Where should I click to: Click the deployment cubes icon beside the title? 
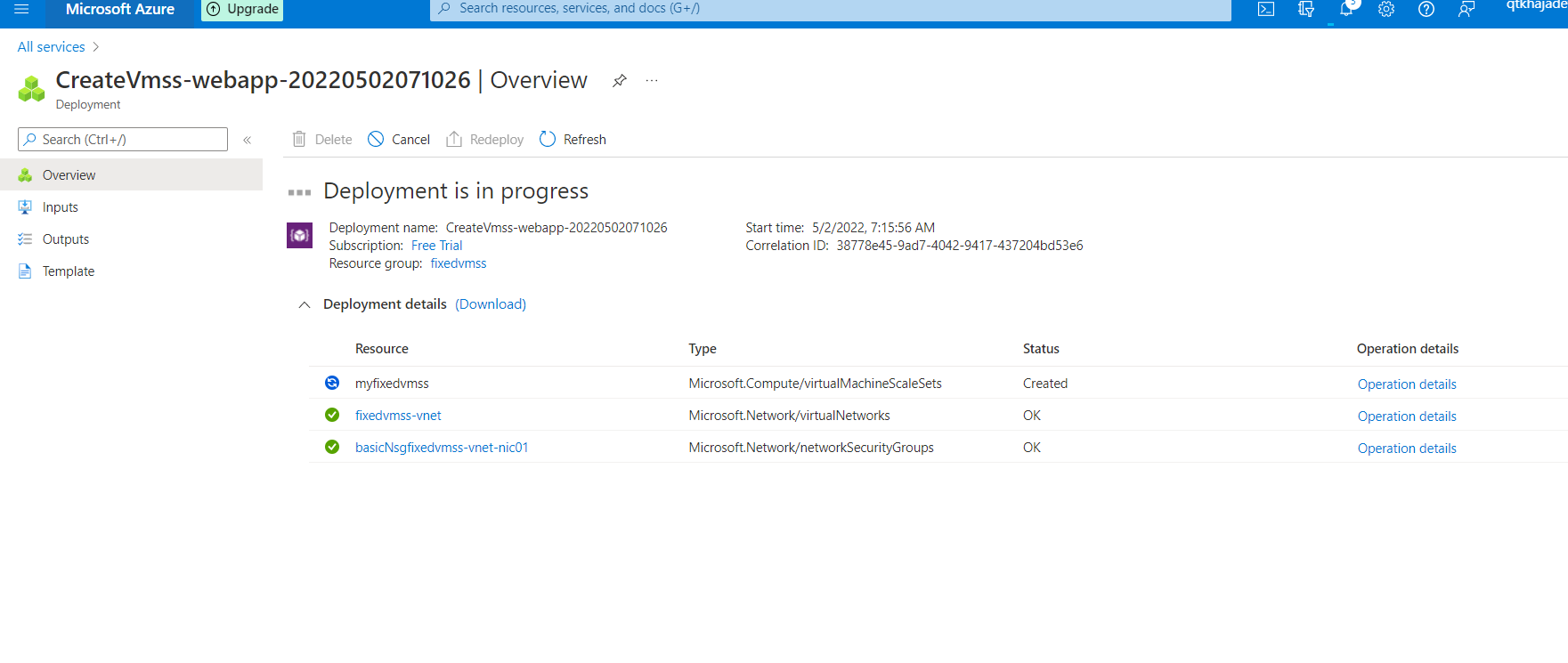(x=31, y=88)
